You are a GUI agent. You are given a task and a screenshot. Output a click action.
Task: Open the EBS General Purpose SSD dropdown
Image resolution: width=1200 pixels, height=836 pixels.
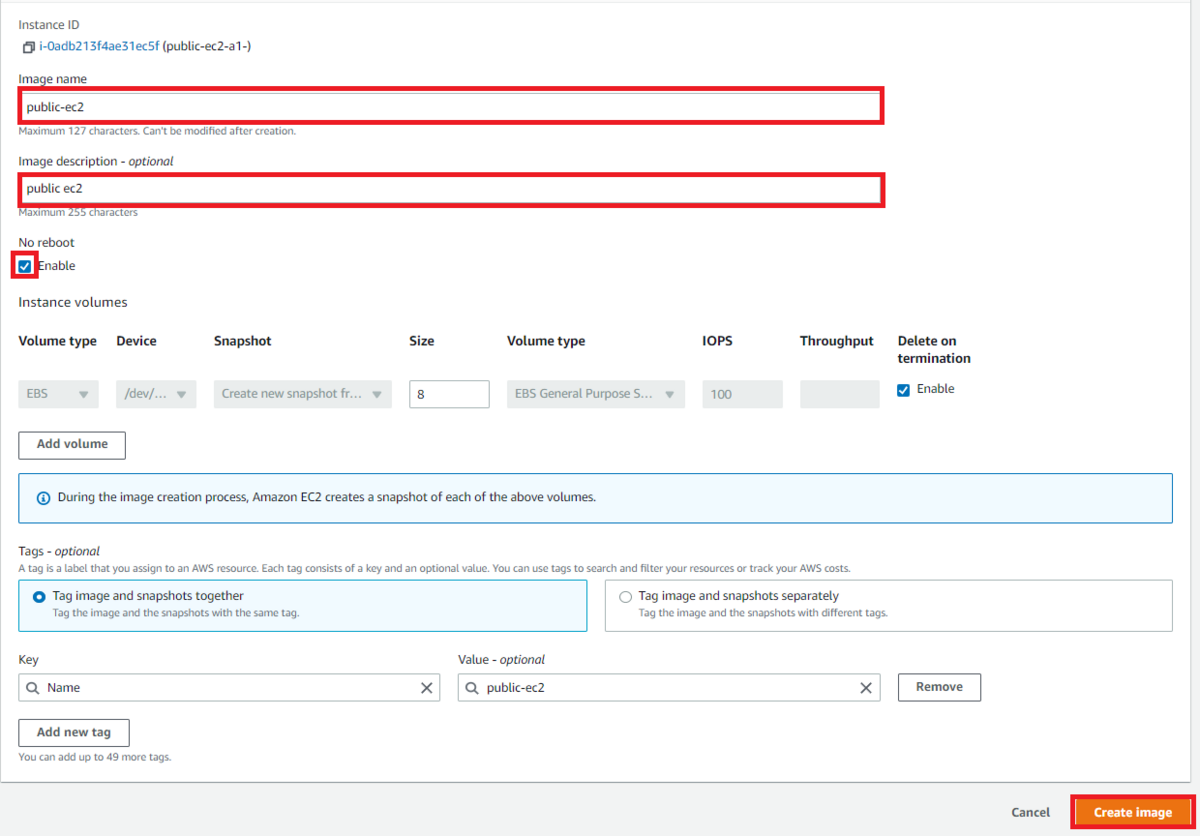click(596, 394)
